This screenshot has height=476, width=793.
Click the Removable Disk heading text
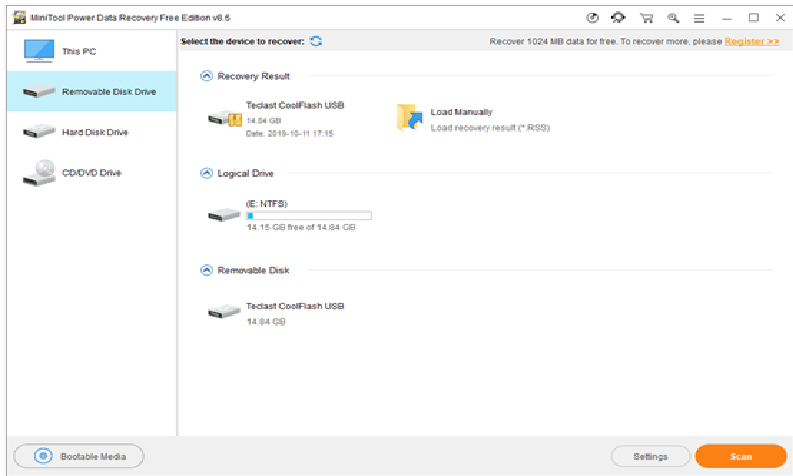tap(253, 270)
